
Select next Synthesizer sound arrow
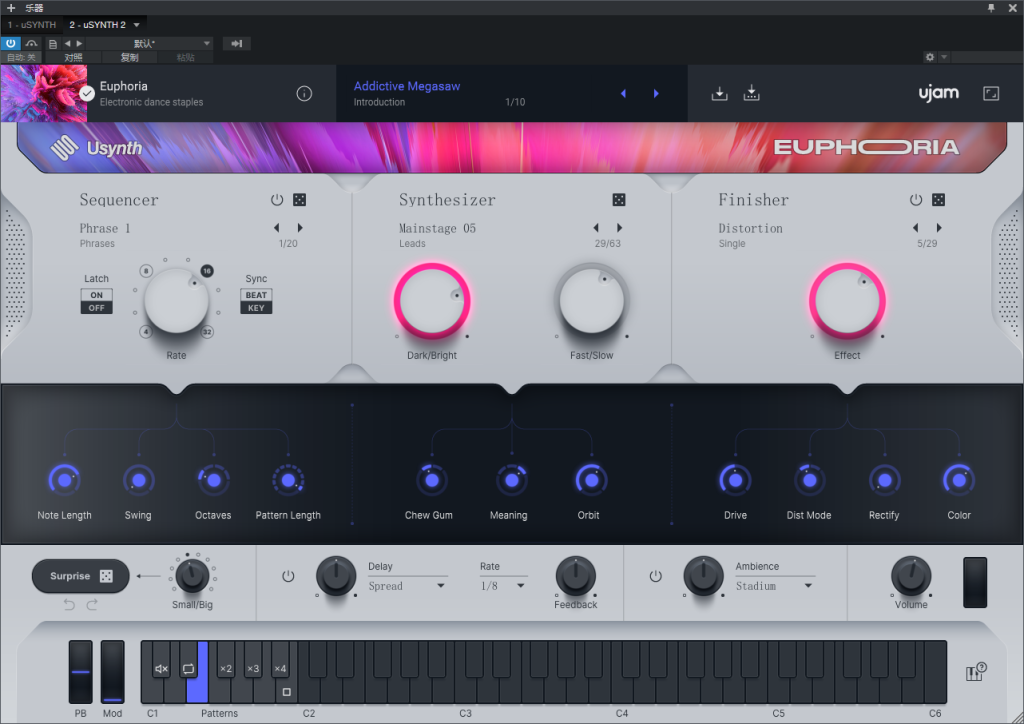pyautogui.click(x=619, y=228)
